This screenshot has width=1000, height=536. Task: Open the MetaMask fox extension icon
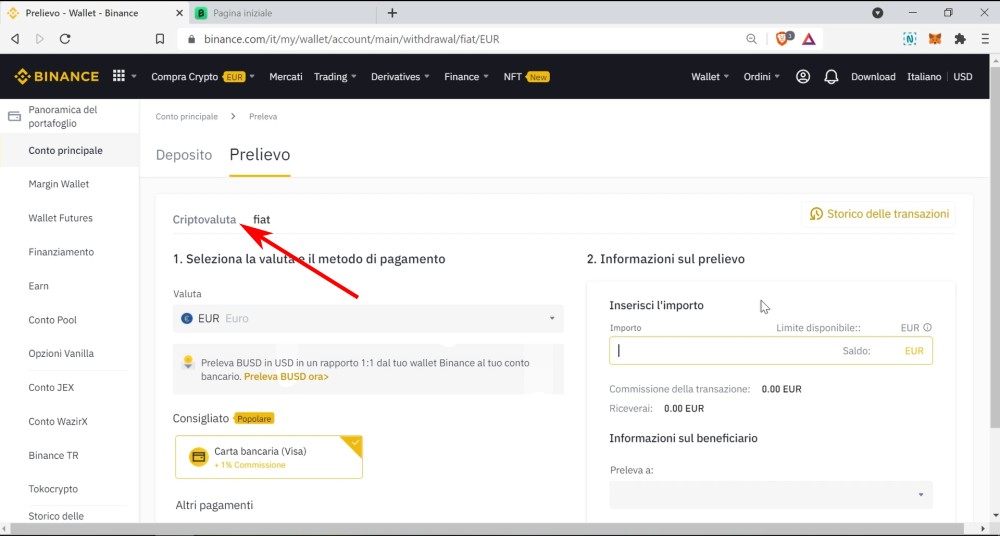pyautogui.click(x=934, y=39)
